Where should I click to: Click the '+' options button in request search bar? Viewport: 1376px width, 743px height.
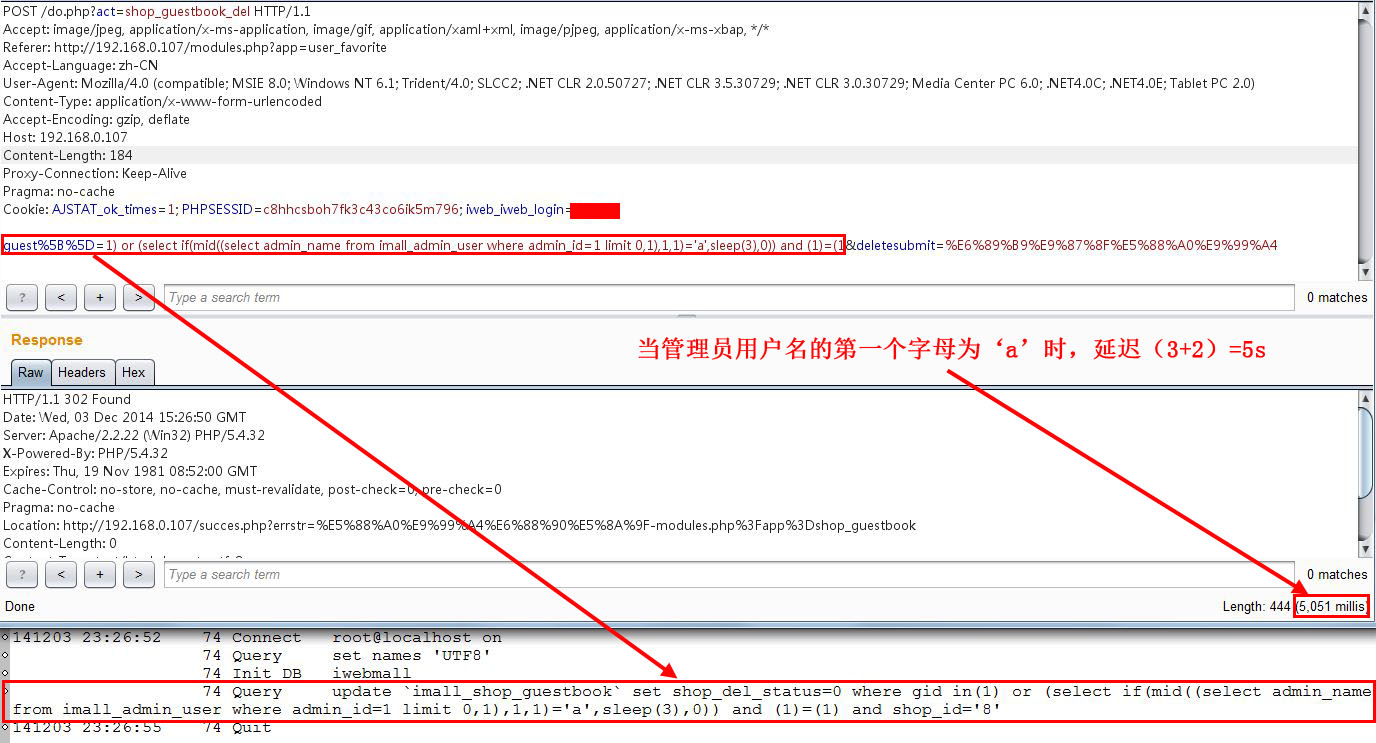tap(100, 297)
